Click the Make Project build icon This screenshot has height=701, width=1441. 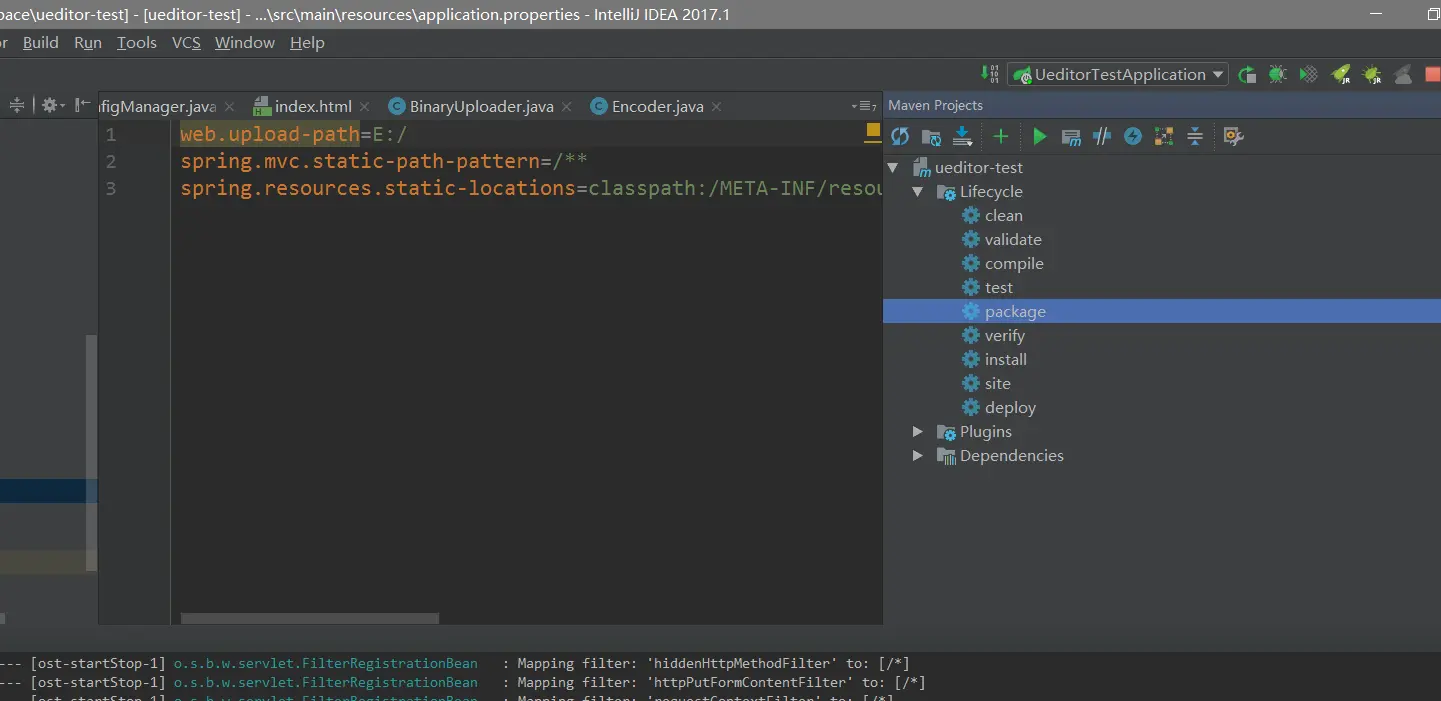(x=990, y=74)
